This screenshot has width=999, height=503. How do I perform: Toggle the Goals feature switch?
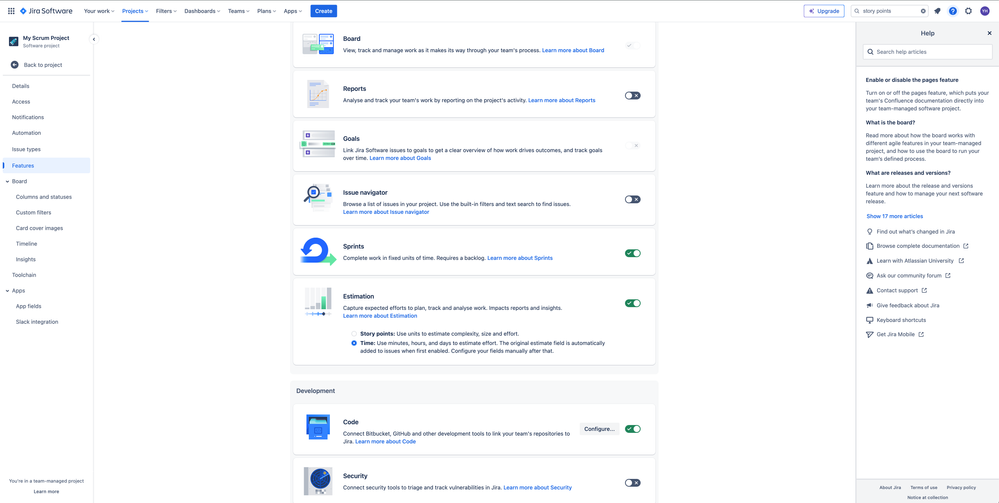633,145
